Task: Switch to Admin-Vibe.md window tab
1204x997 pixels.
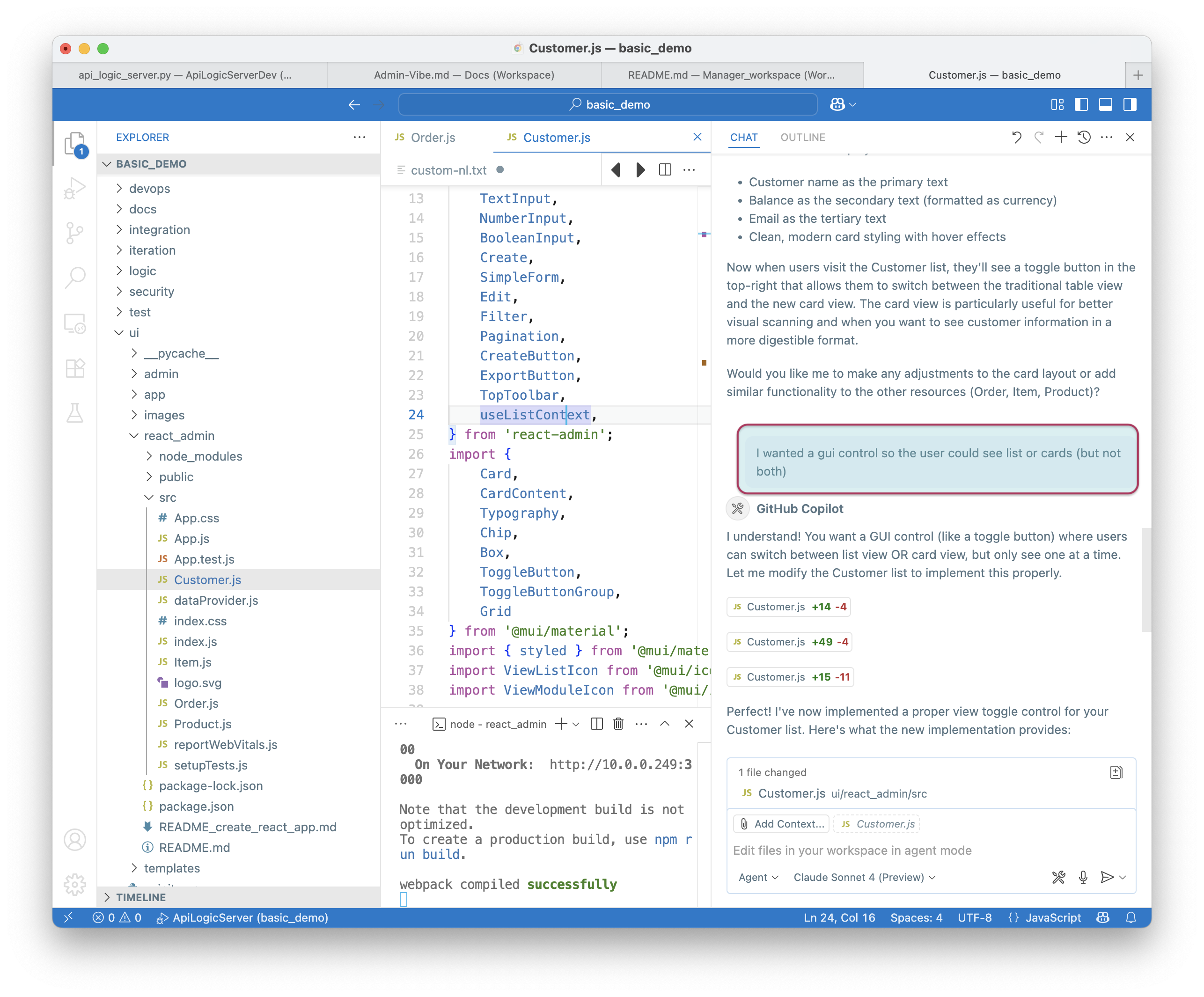Action: tap(464, 75)
